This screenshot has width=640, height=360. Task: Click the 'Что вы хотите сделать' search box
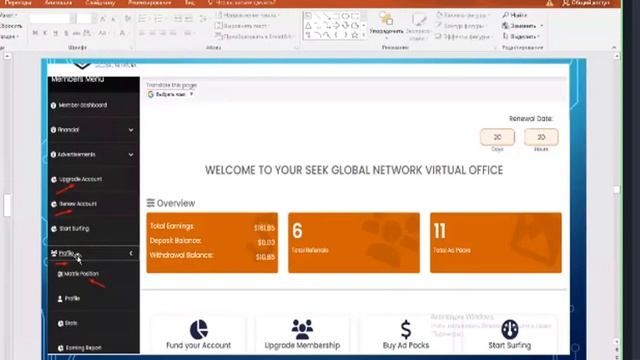[x=242, y=3]
